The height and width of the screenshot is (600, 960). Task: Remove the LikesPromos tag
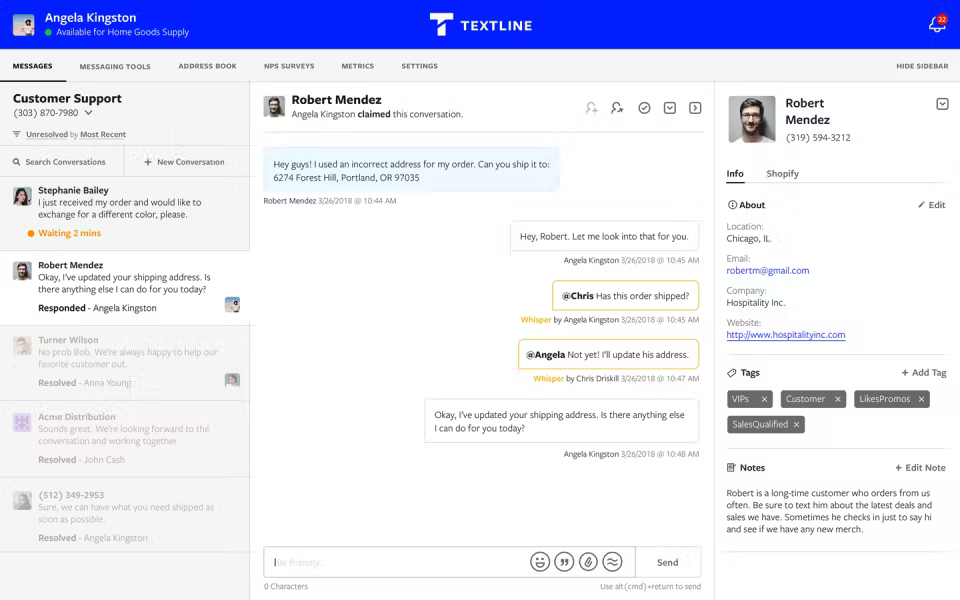coord(922,398)
